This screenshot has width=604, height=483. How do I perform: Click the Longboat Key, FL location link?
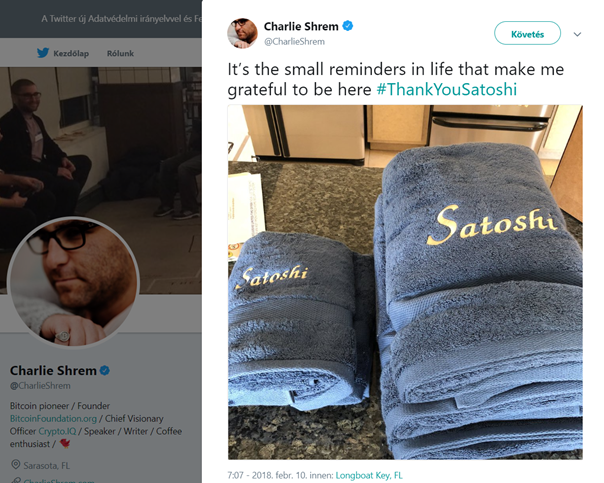(369, 475)
